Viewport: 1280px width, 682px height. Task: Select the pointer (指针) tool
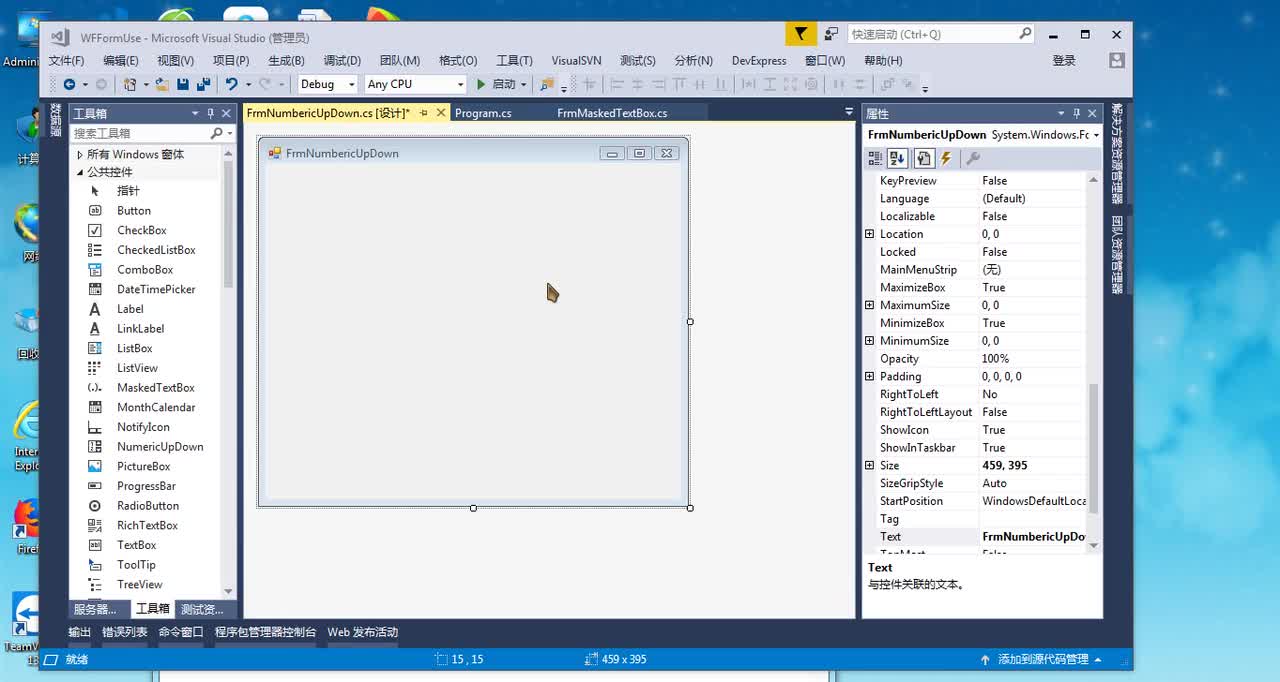coord(128,191)
